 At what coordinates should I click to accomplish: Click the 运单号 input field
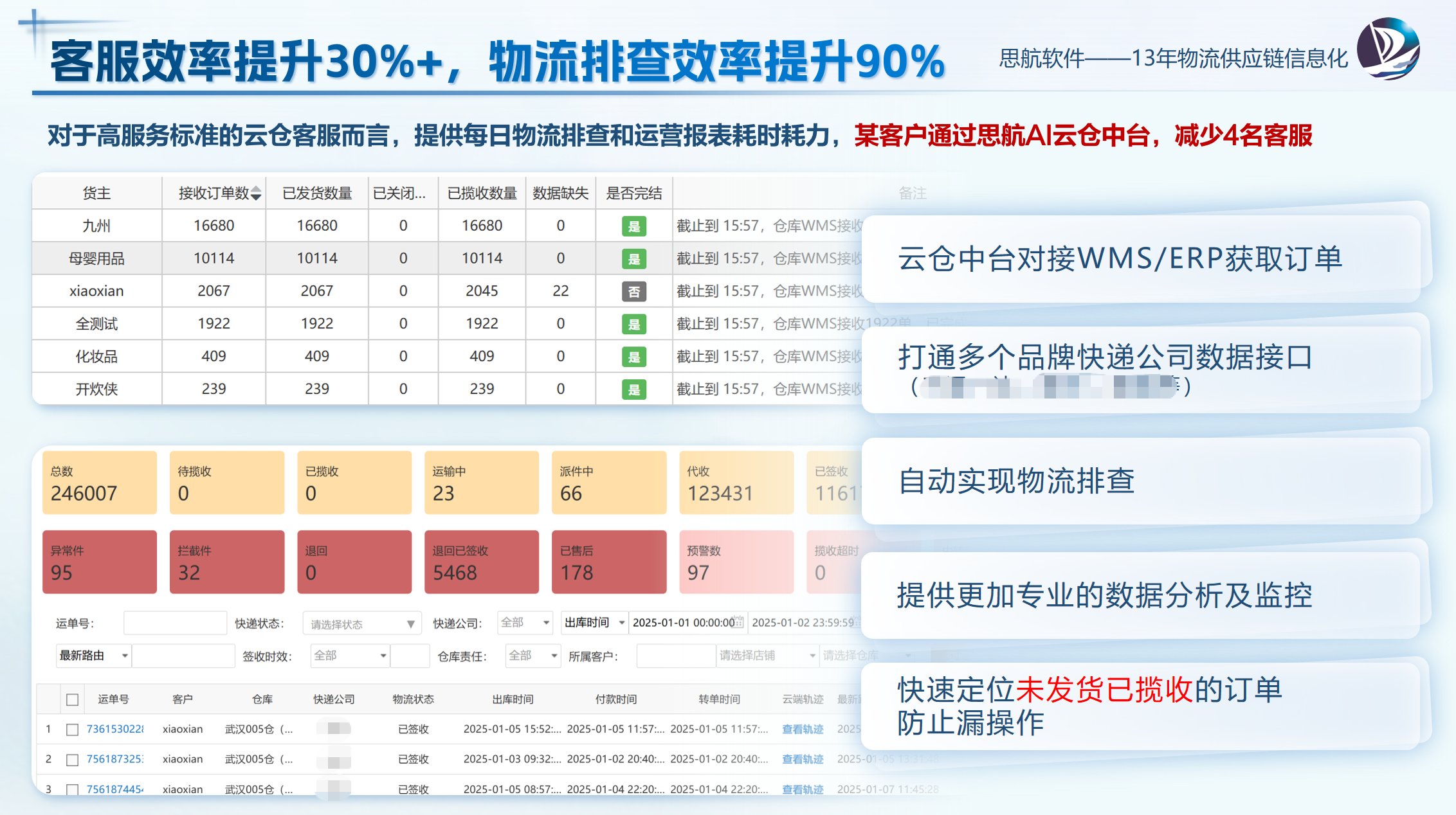pos(175,623)
